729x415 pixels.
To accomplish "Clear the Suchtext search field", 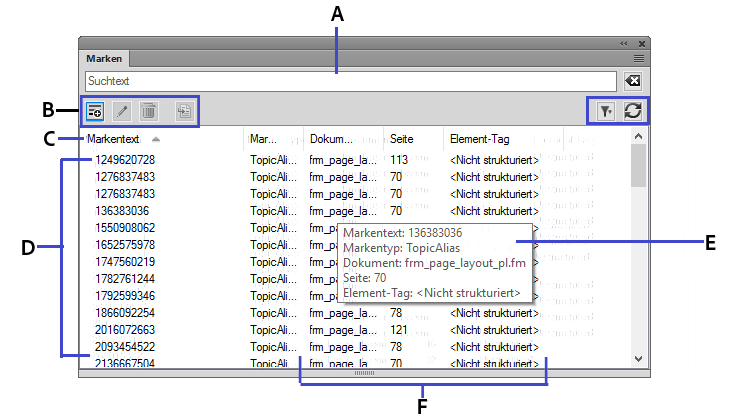I will (632, 81).
